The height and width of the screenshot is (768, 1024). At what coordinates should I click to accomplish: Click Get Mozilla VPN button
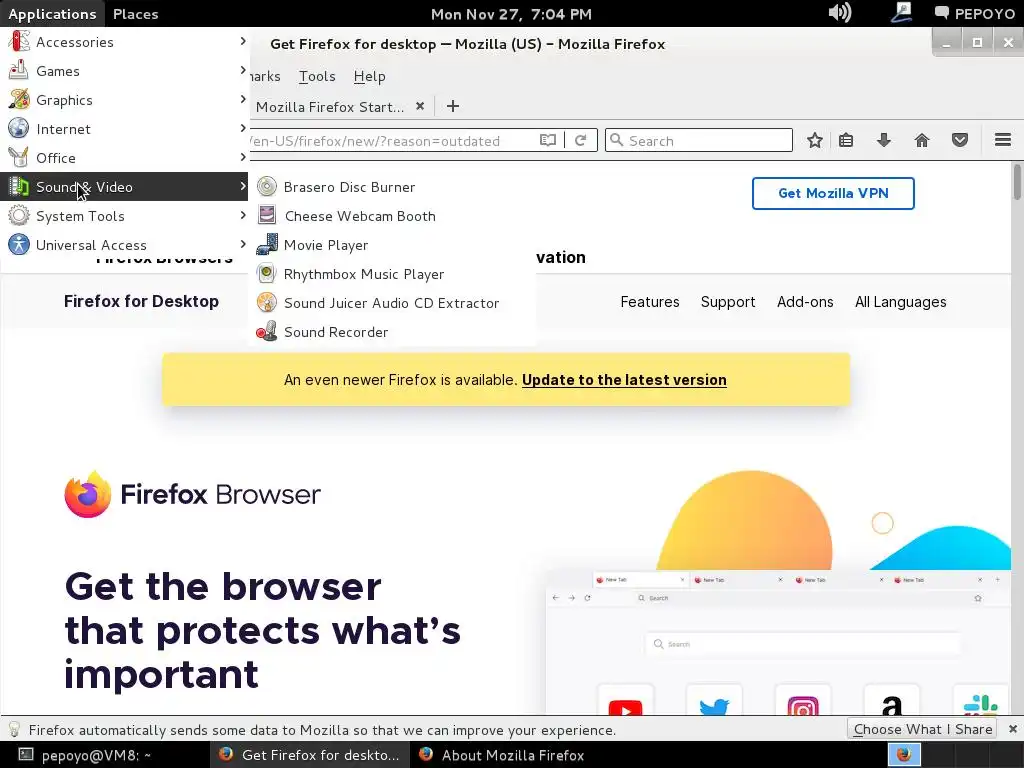coord(833,193)
